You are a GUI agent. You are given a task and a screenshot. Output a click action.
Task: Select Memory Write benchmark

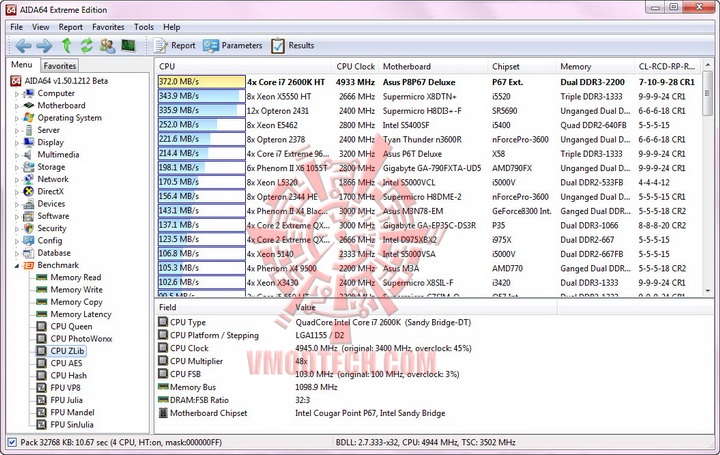[x=76, y=290]
